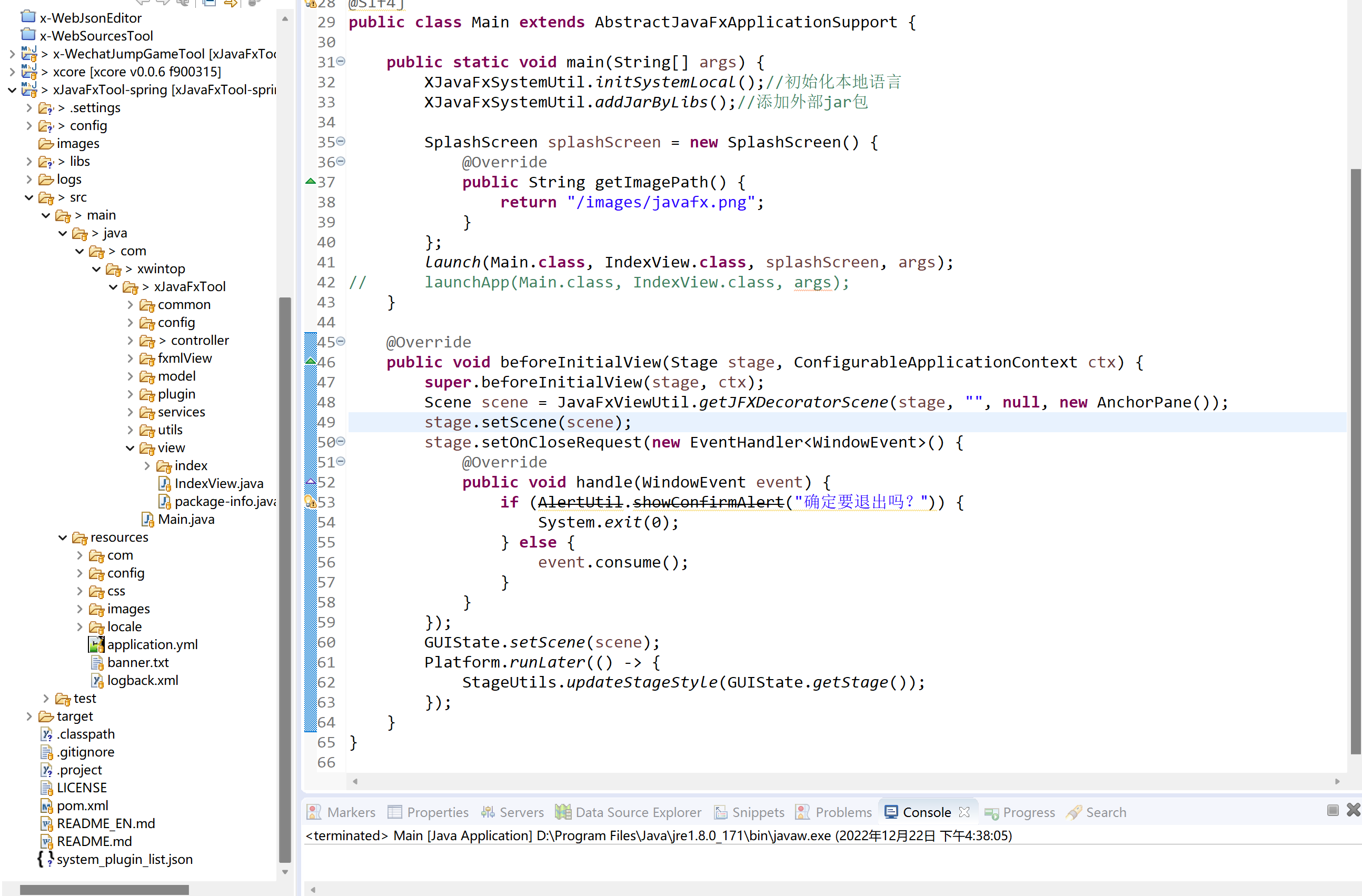This screenshot has height=896, width=1362.
Task: Collapse the SplashScreen fold on line 35
Action: [x=341, y=141]
